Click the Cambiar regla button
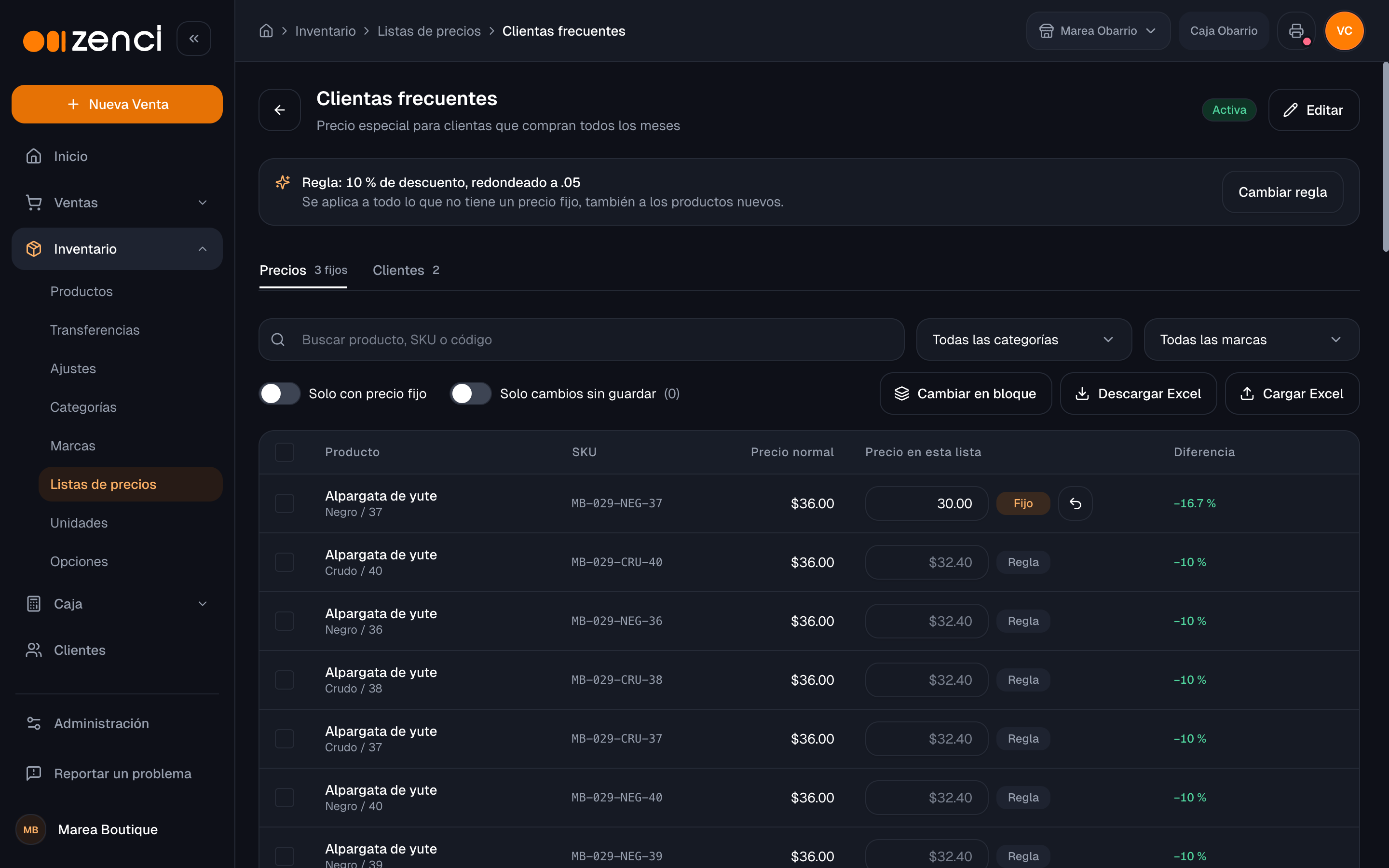Image resolution: width=1389 pixels, height=868 pixels. [1282, 192]
